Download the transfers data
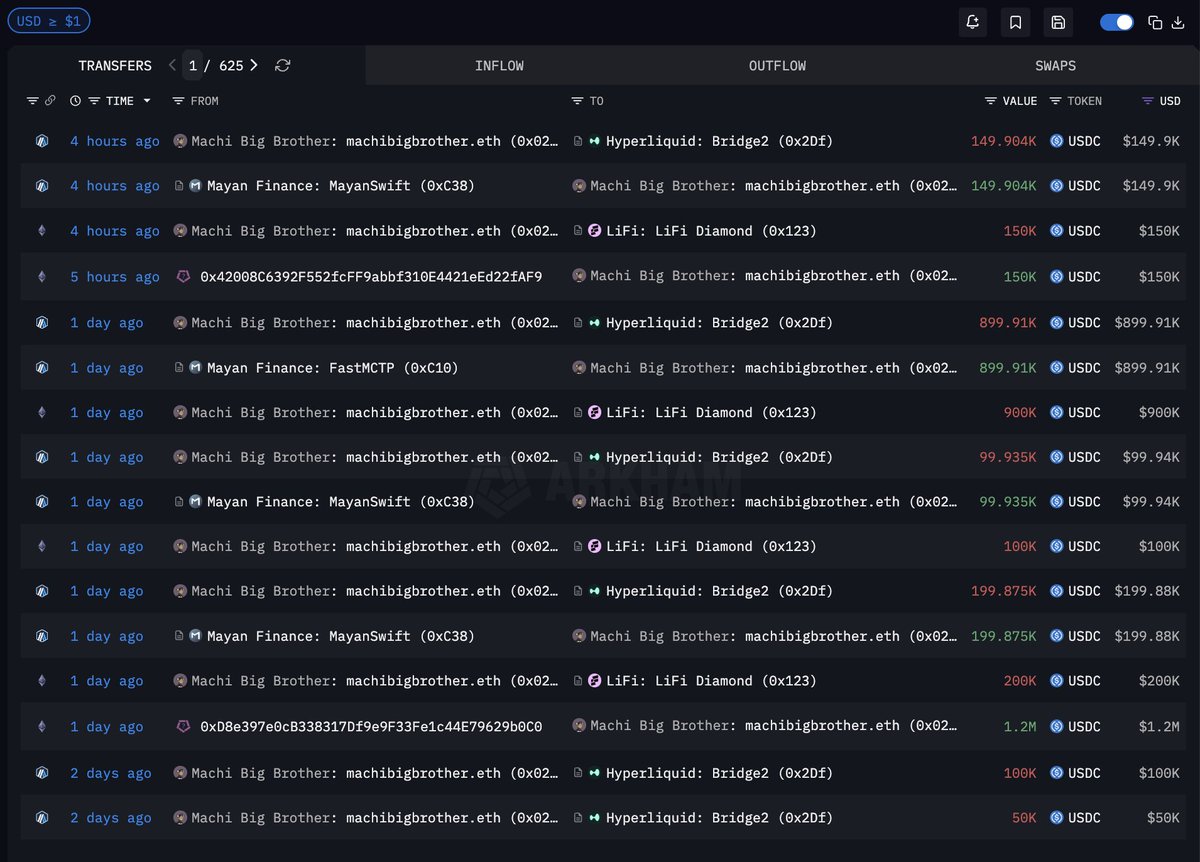 (1177, 22)
